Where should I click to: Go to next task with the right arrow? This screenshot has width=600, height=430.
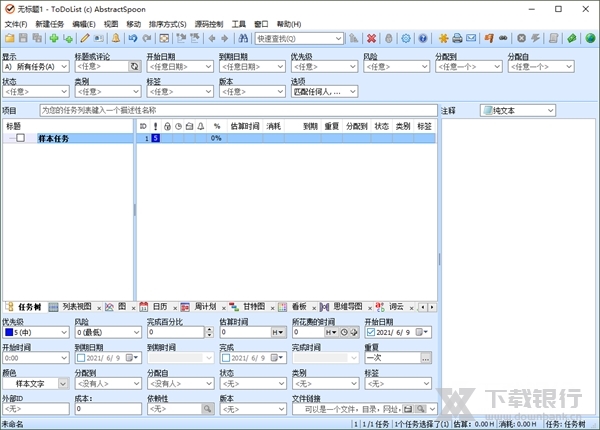(225, 38)
